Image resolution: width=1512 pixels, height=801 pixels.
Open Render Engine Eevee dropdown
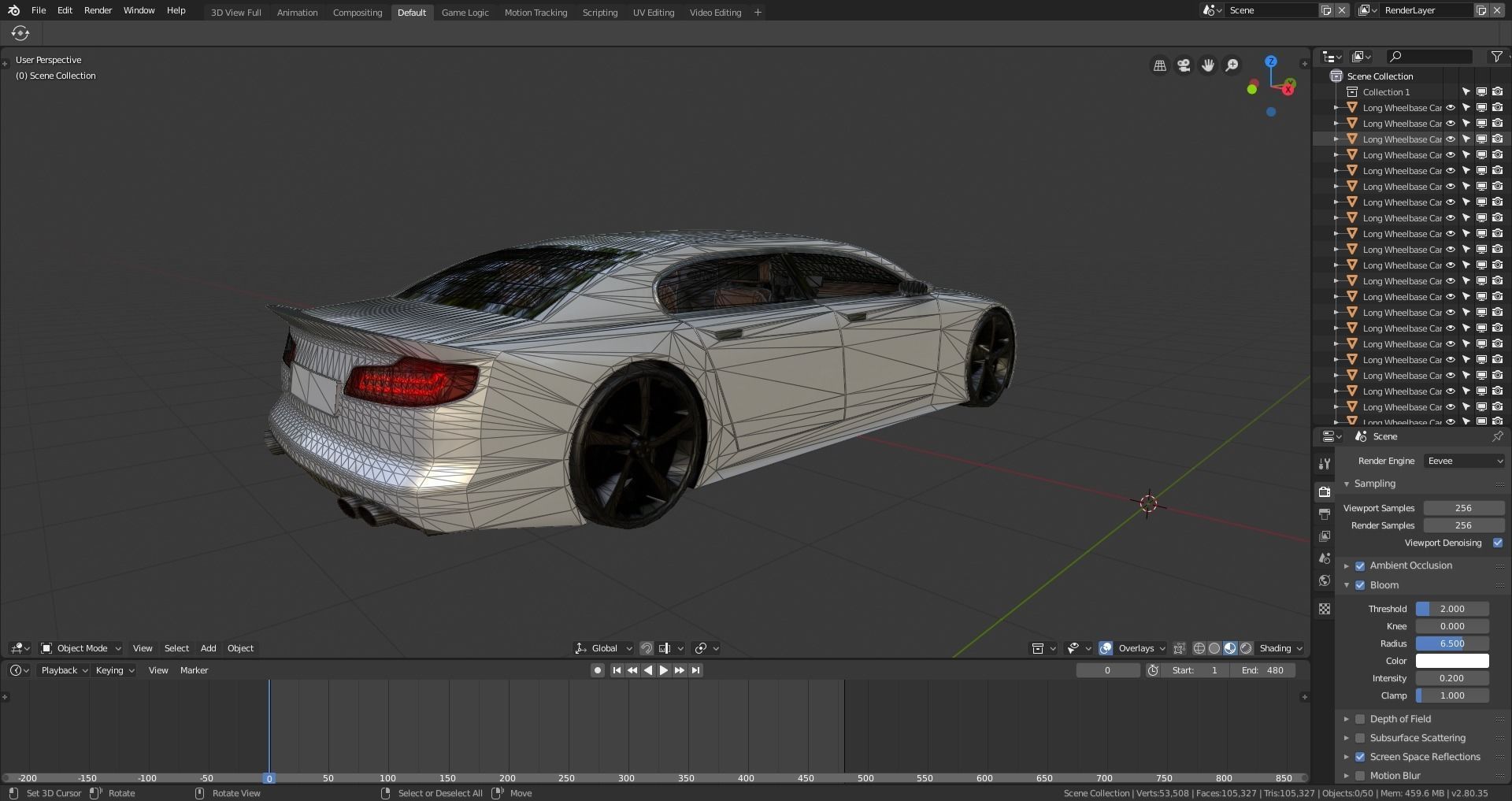[1464, 461]
